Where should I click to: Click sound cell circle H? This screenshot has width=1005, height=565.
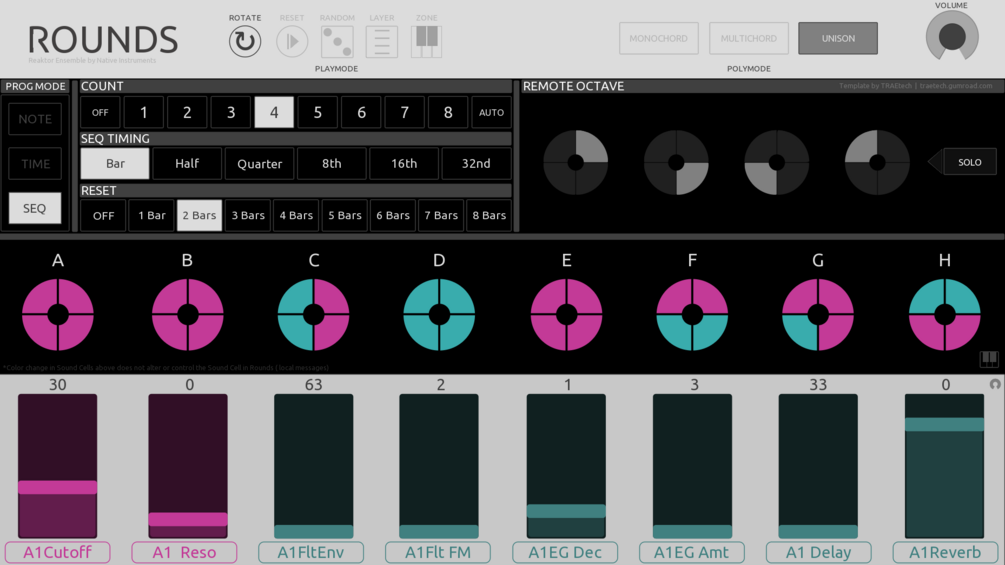(945, 315)
